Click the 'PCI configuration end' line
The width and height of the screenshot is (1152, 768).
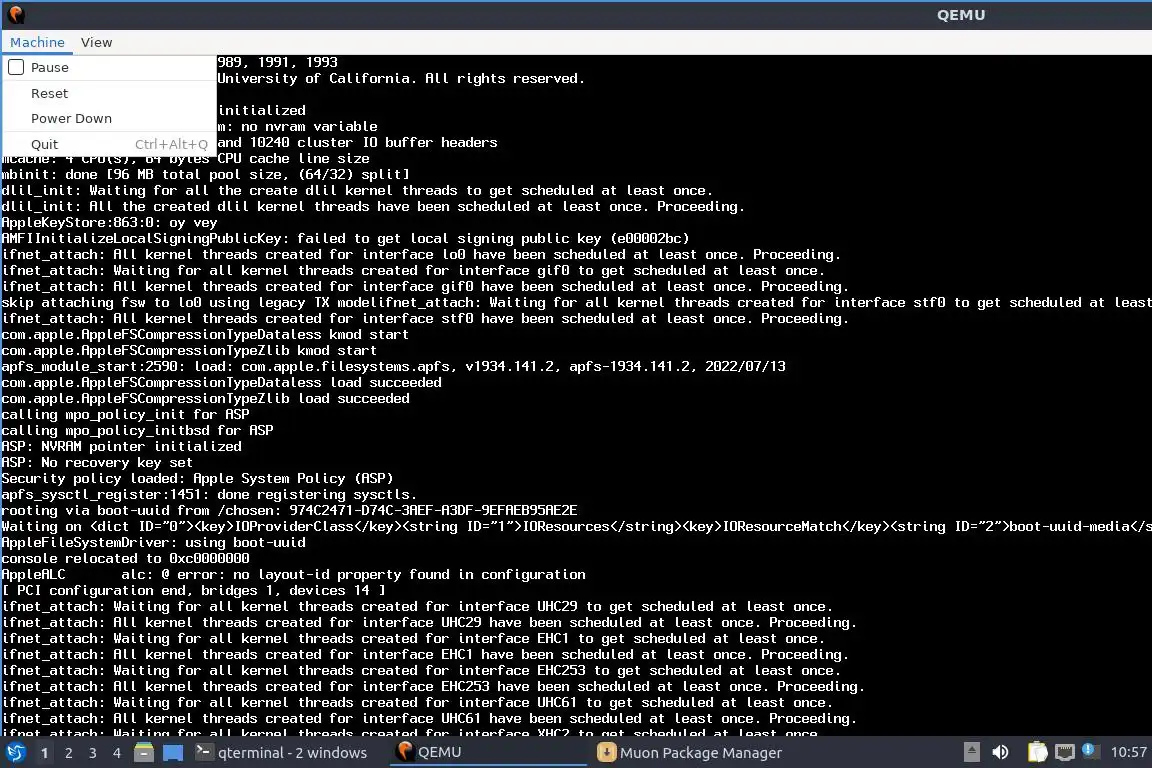pyautogui.click(x=193, y=590)
